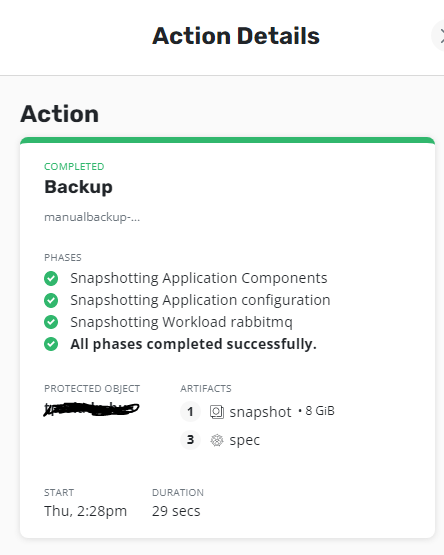Click the spec artifact icon

point(217,440)
